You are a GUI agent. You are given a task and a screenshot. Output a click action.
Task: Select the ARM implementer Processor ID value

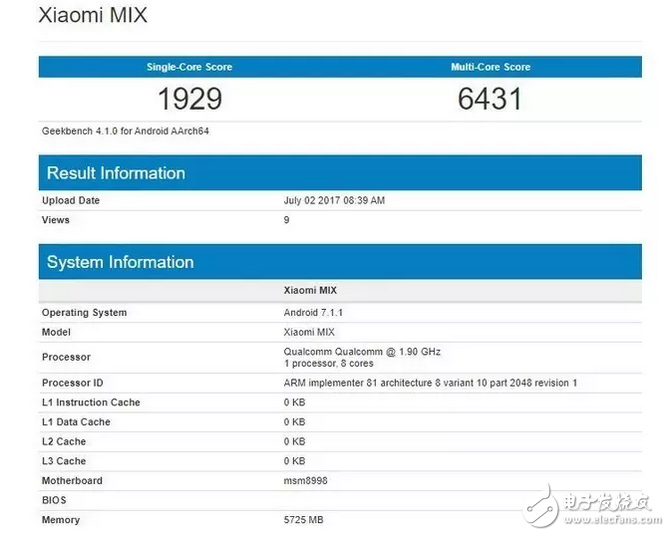[x=430, y=383]
